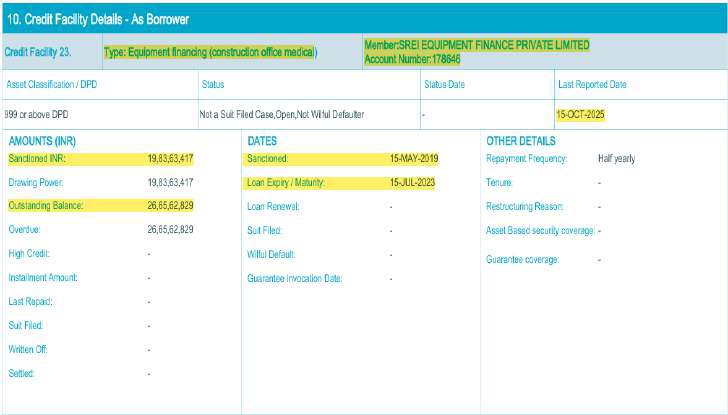Click the Installment Amount label
Image resolution: width=728 pixels, height=415 pixels.
click(x=43, y=278)
